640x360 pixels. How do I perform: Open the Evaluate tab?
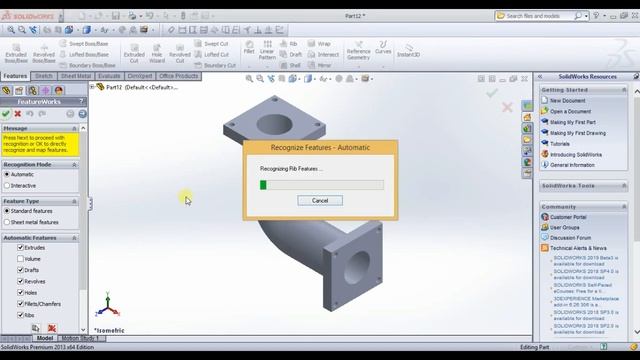(109, 76)
